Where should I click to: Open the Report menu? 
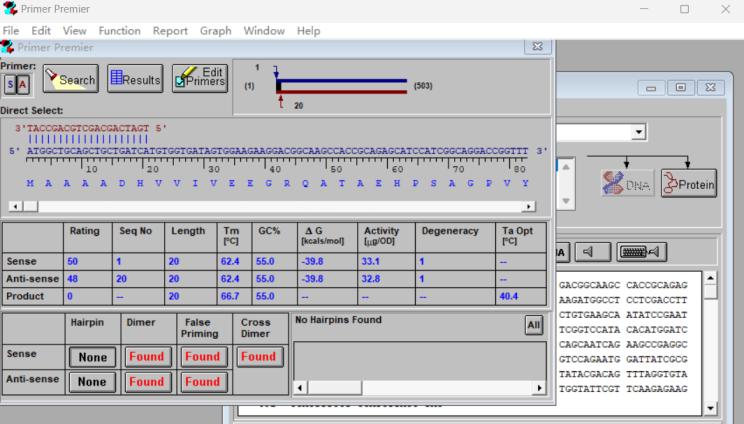point(170,31)
